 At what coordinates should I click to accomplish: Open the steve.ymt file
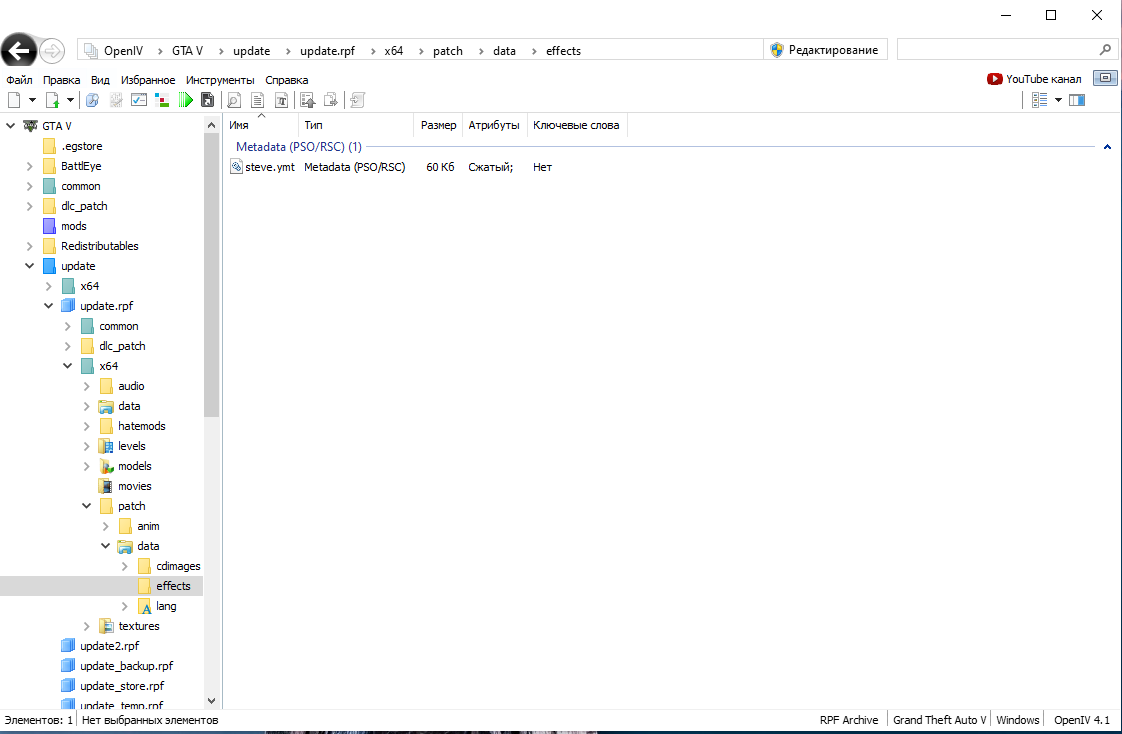(269, 167)
